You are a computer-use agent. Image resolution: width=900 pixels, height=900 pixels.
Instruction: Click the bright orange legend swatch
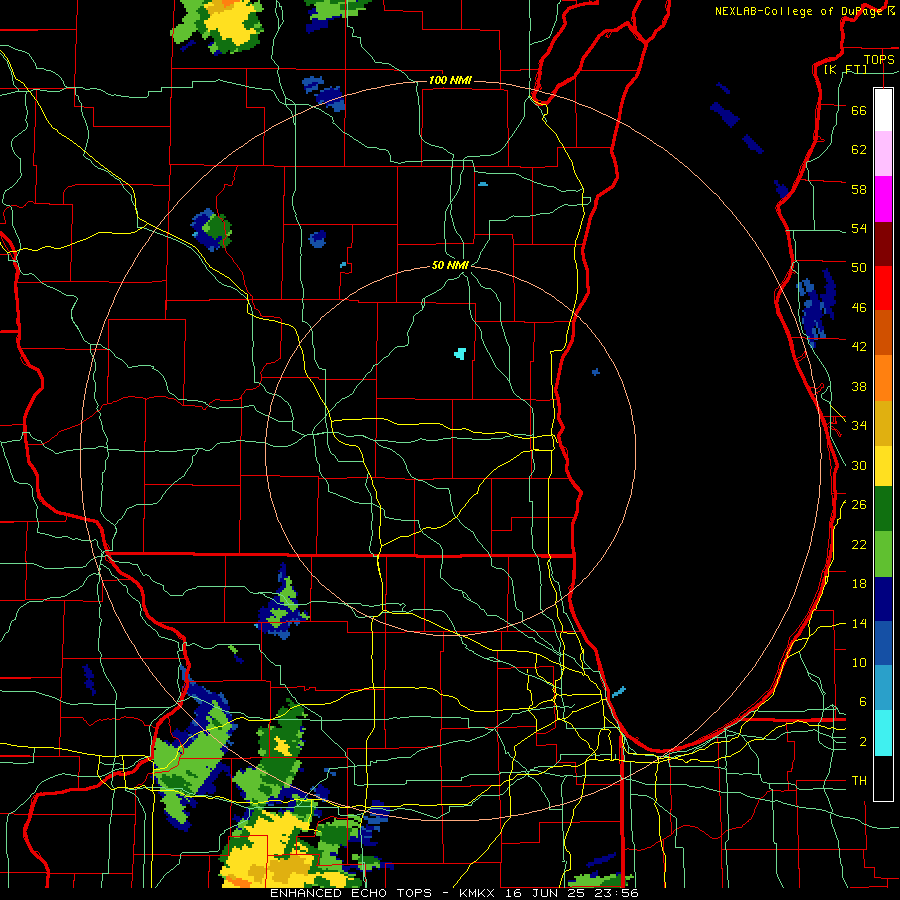[x=883, y=378]
